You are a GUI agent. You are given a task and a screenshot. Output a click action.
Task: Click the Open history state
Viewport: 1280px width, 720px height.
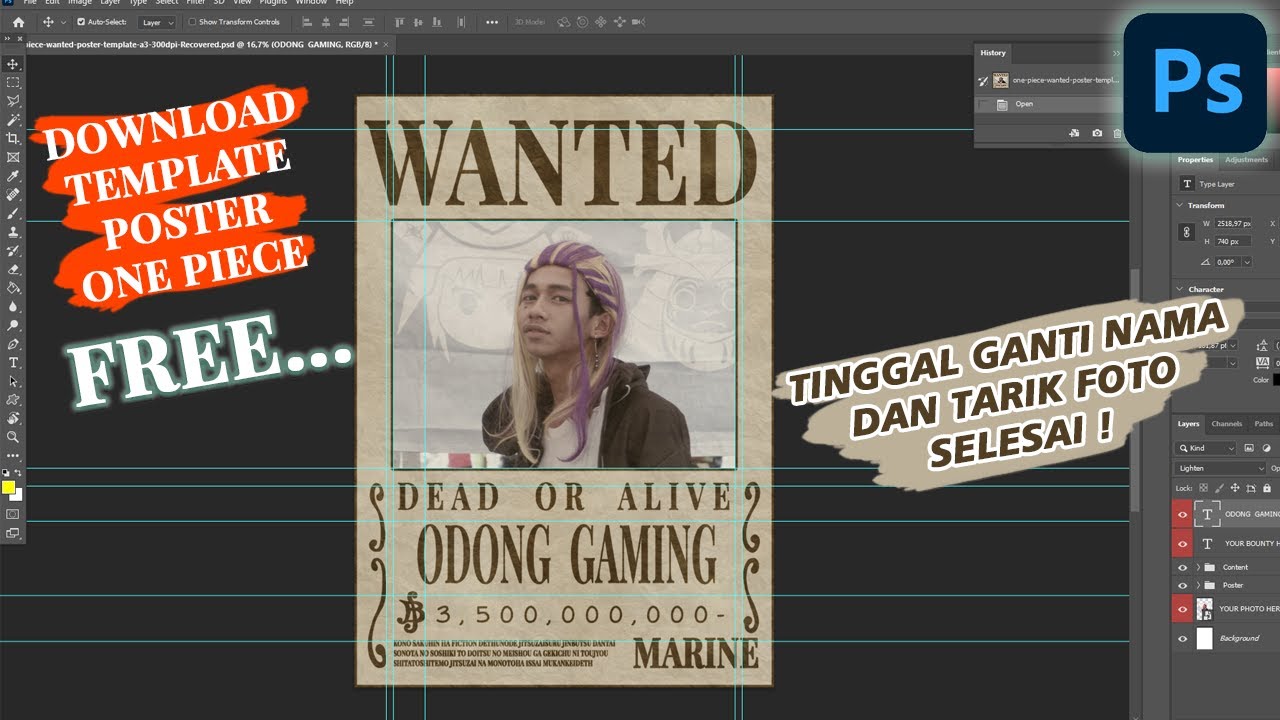click(x=1047, y=104)
